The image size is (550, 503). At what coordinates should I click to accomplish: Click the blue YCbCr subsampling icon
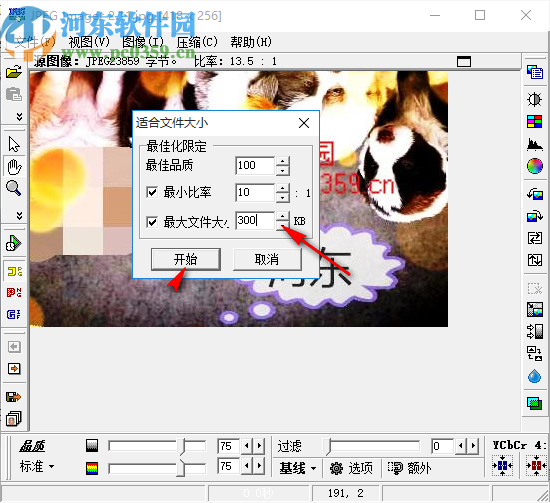[502, 465]
